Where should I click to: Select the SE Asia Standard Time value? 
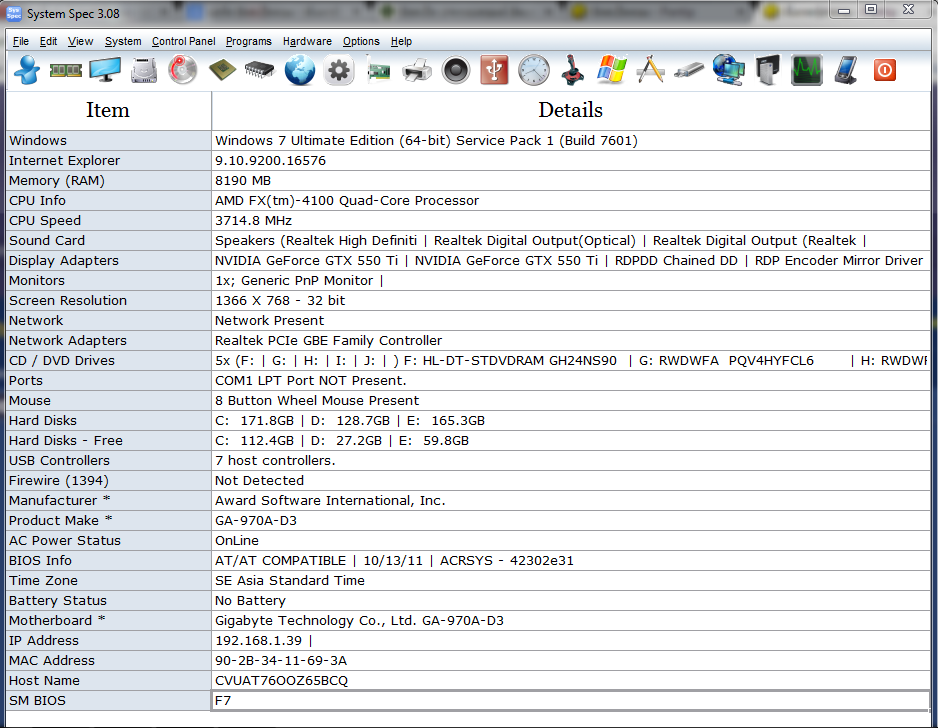(290, 581)
